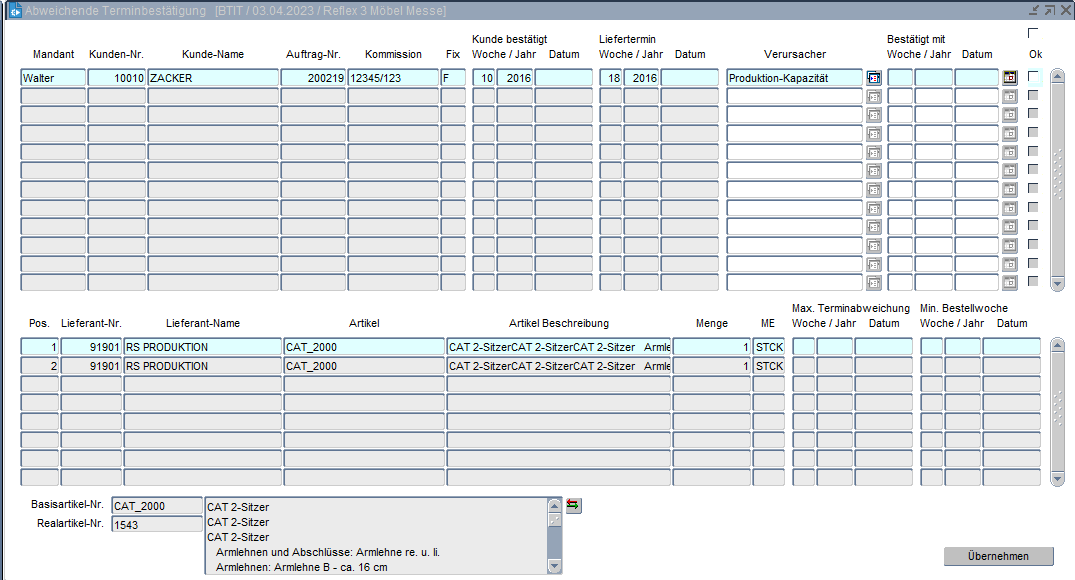Click calendar icon in the second order row

point(1009,97)
